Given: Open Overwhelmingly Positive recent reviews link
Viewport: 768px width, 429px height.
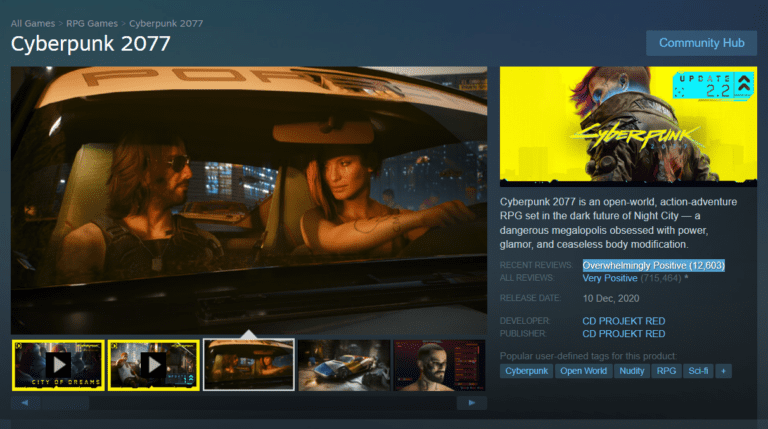Looking at the screenshot, I should click(653, 265).
